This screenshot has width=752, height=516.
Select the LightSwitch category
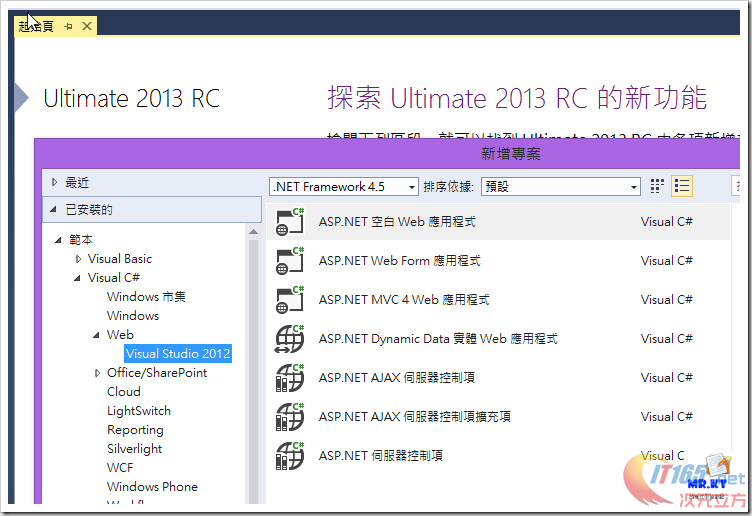[x=139, y=411]
